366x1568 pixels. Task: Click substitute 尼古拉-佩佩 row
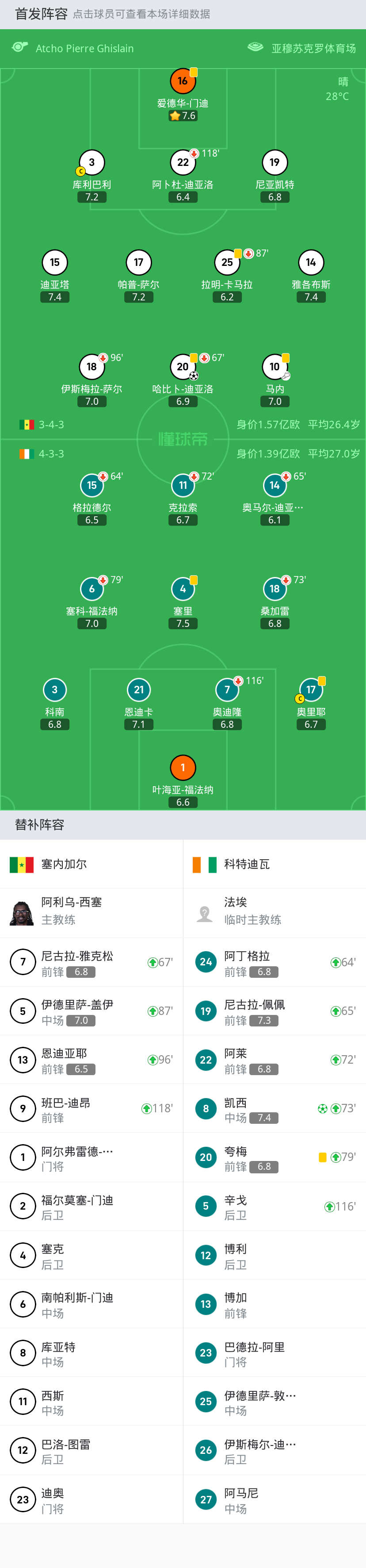coord(274,1011)
